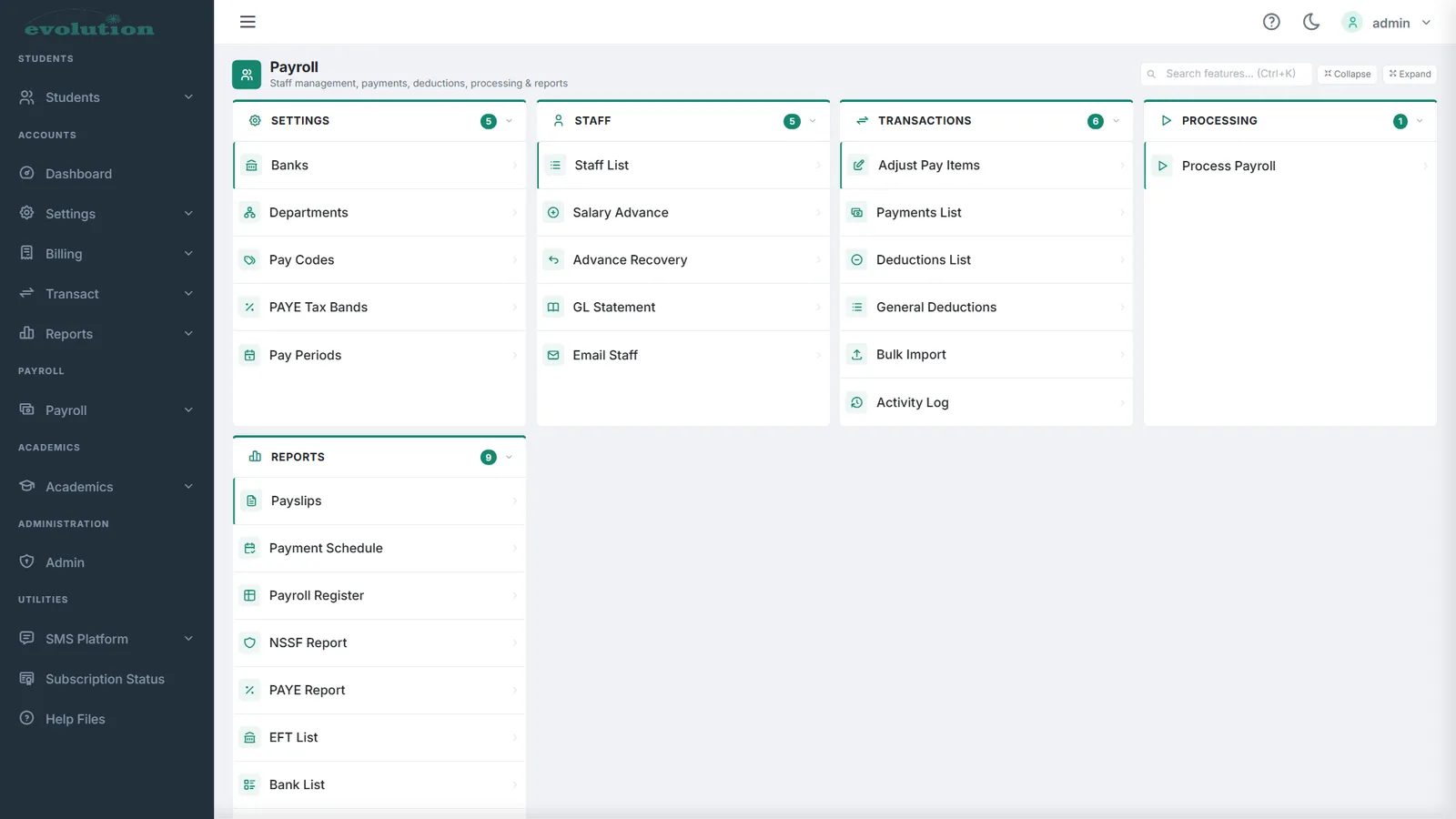Click the Process Payroll play icon
1456x819 pixels.
[x=1162, y=166]
